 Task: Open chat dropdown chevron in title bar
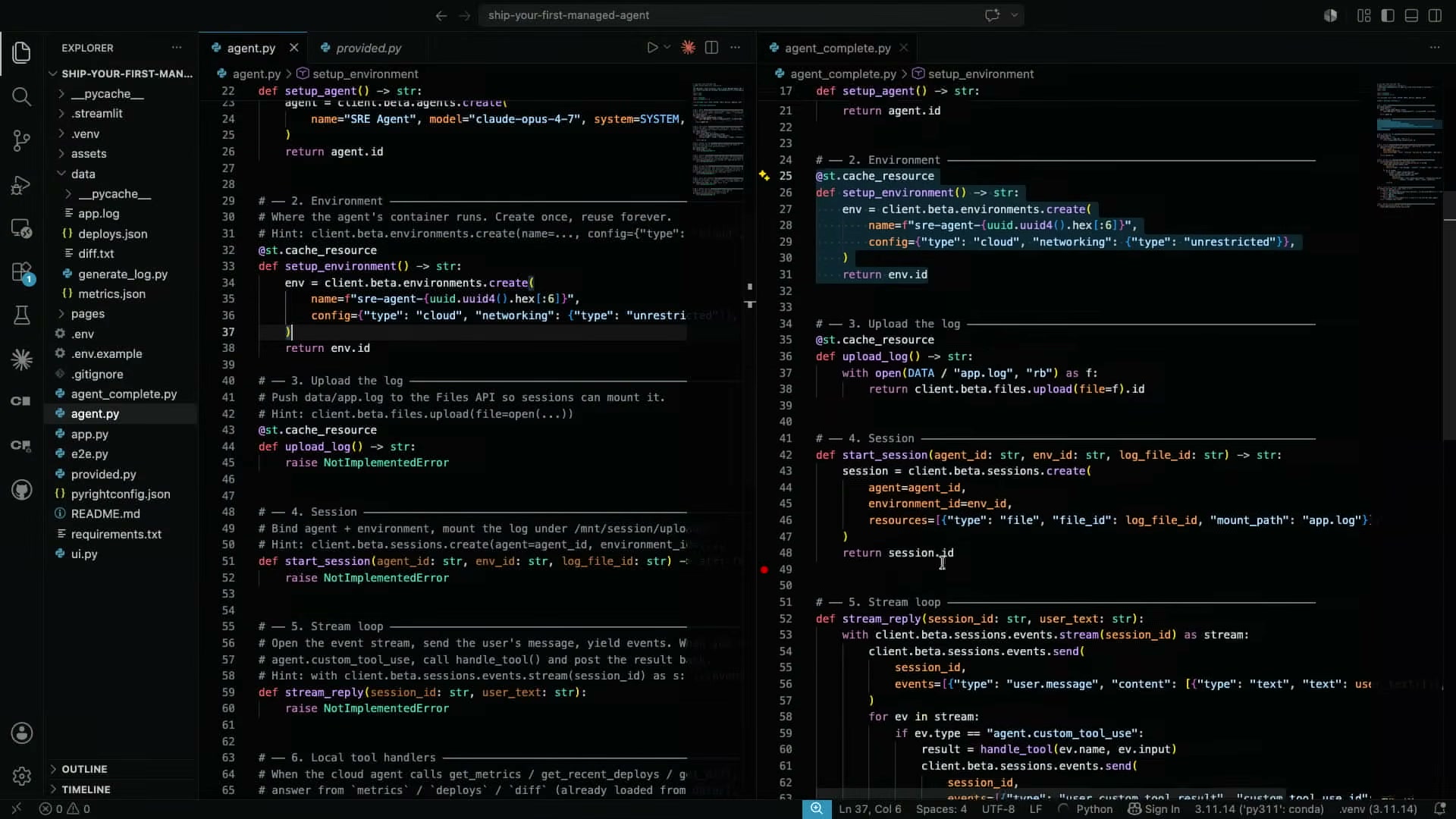pyautogui.click(x=1014, y=15)
